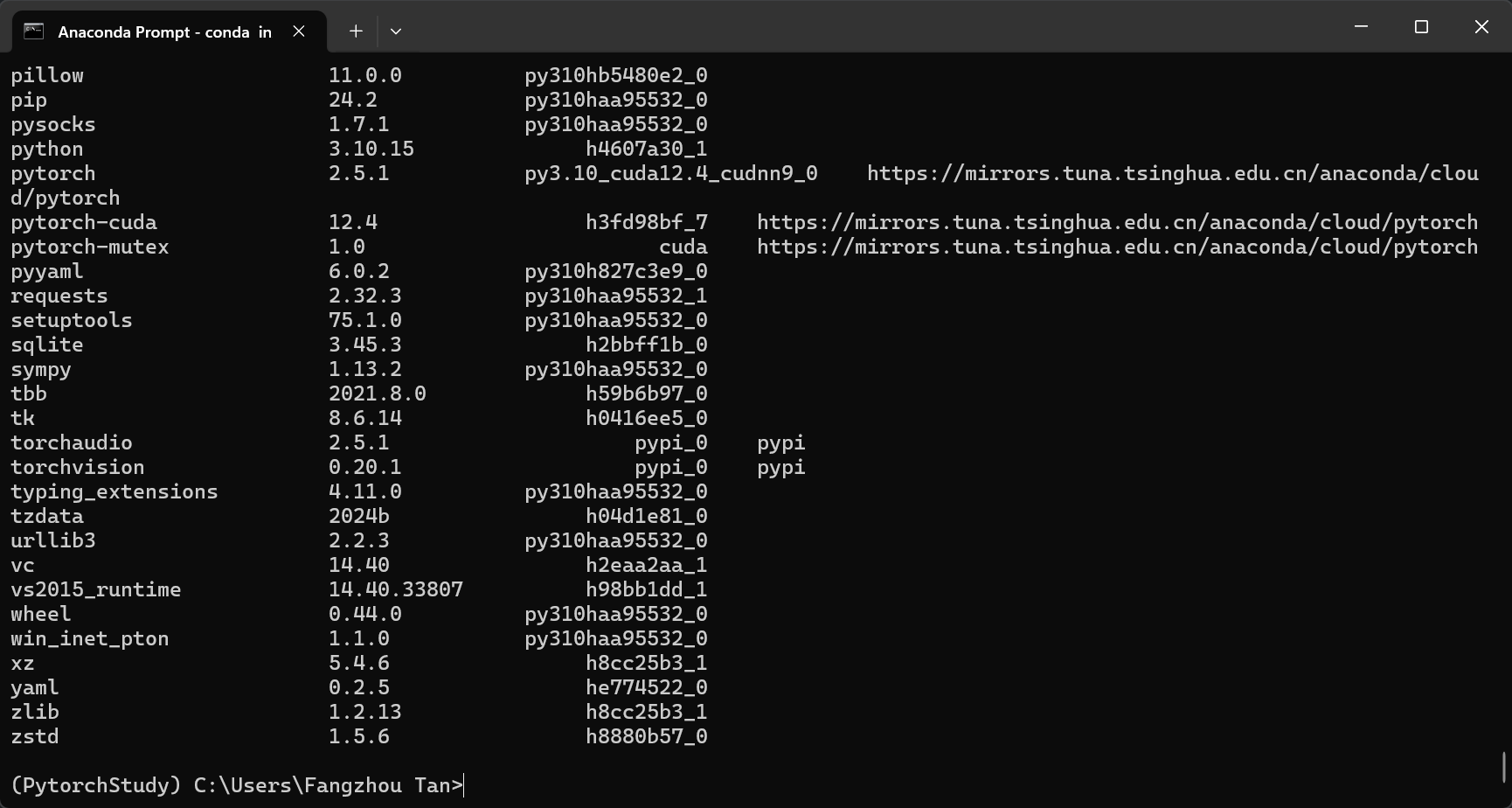Image resolution: width=1512 pixels, height=808 pixels.
Task: Select the Anaconda Prompt tab
Action: tap(170, 31)
